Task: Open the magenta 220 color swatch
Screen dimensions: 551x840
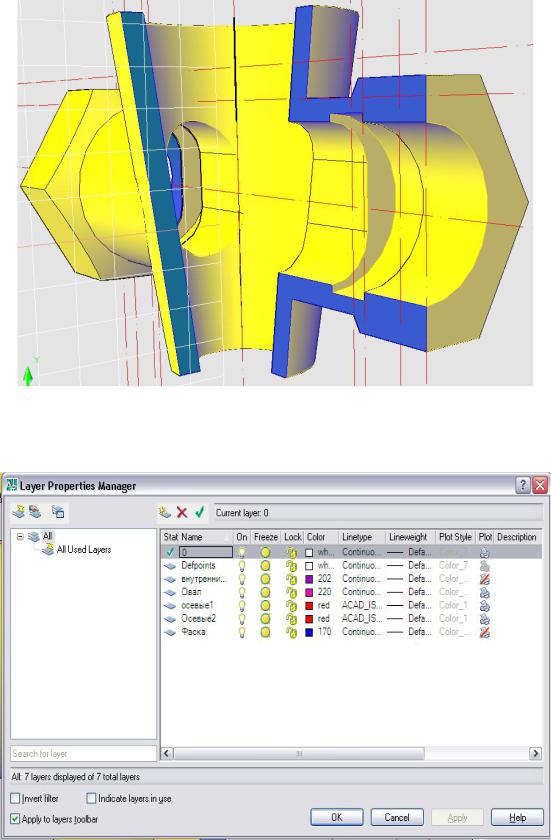Action: coord(309,592)
